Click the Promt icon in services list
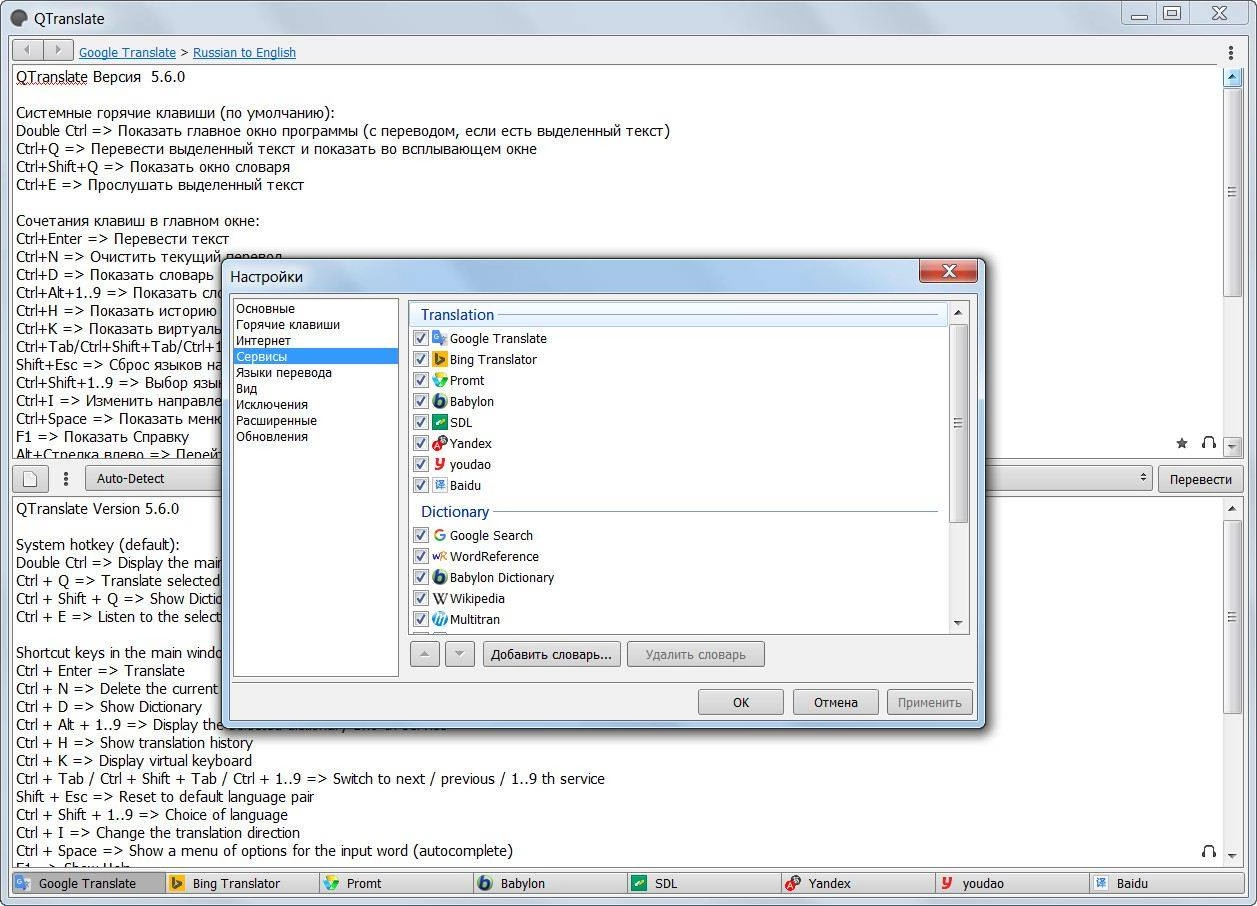The height and width of the screenshot is (906, 1257). tap(440, 380)
